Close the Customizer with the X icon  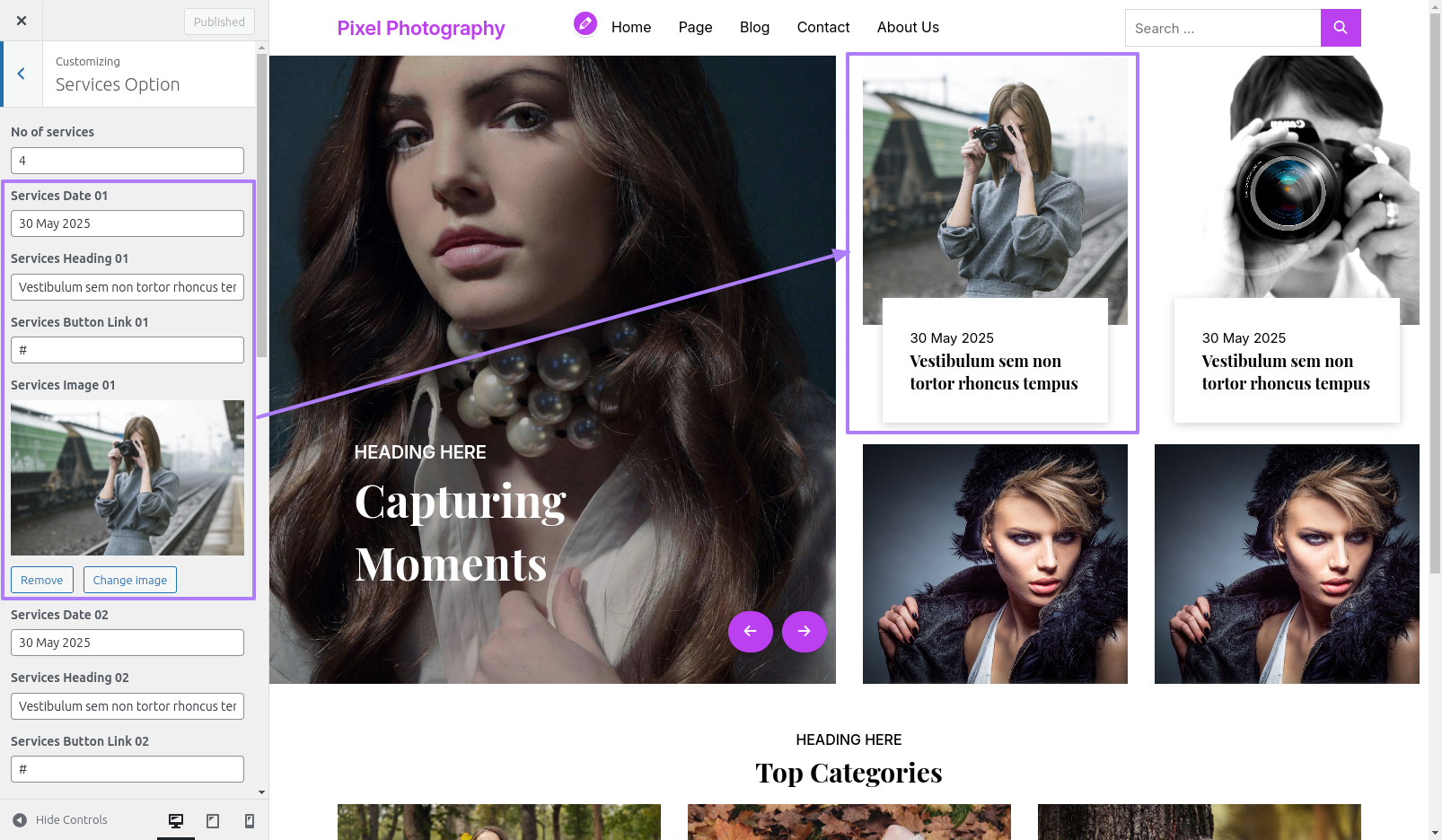point(22,21)
